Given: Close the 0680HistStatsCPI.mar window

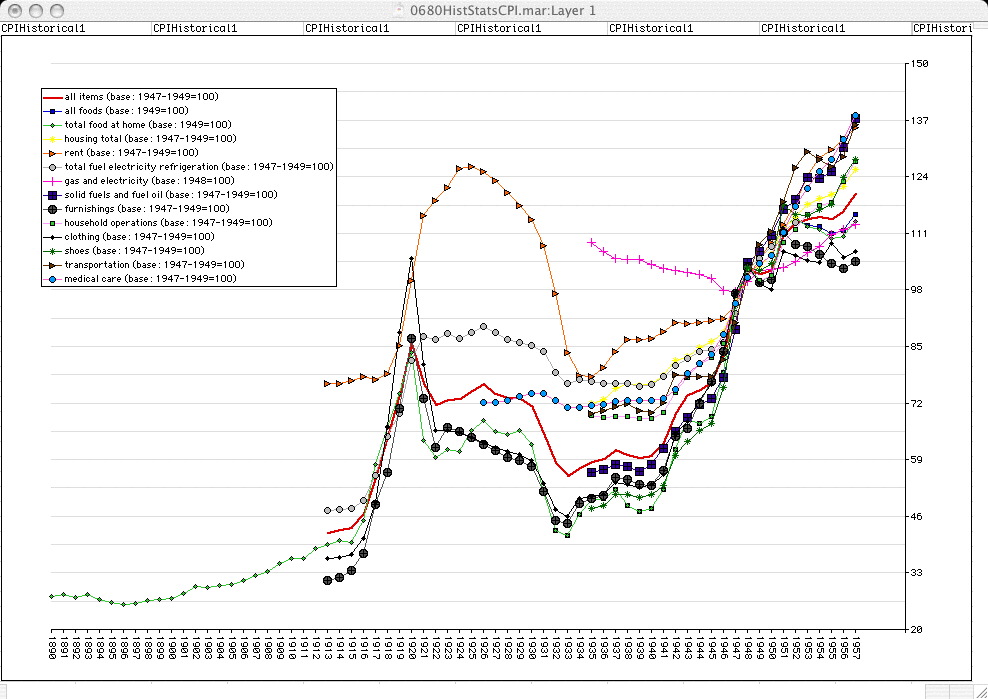Looking at the screenshot, I should coord(13,10).
